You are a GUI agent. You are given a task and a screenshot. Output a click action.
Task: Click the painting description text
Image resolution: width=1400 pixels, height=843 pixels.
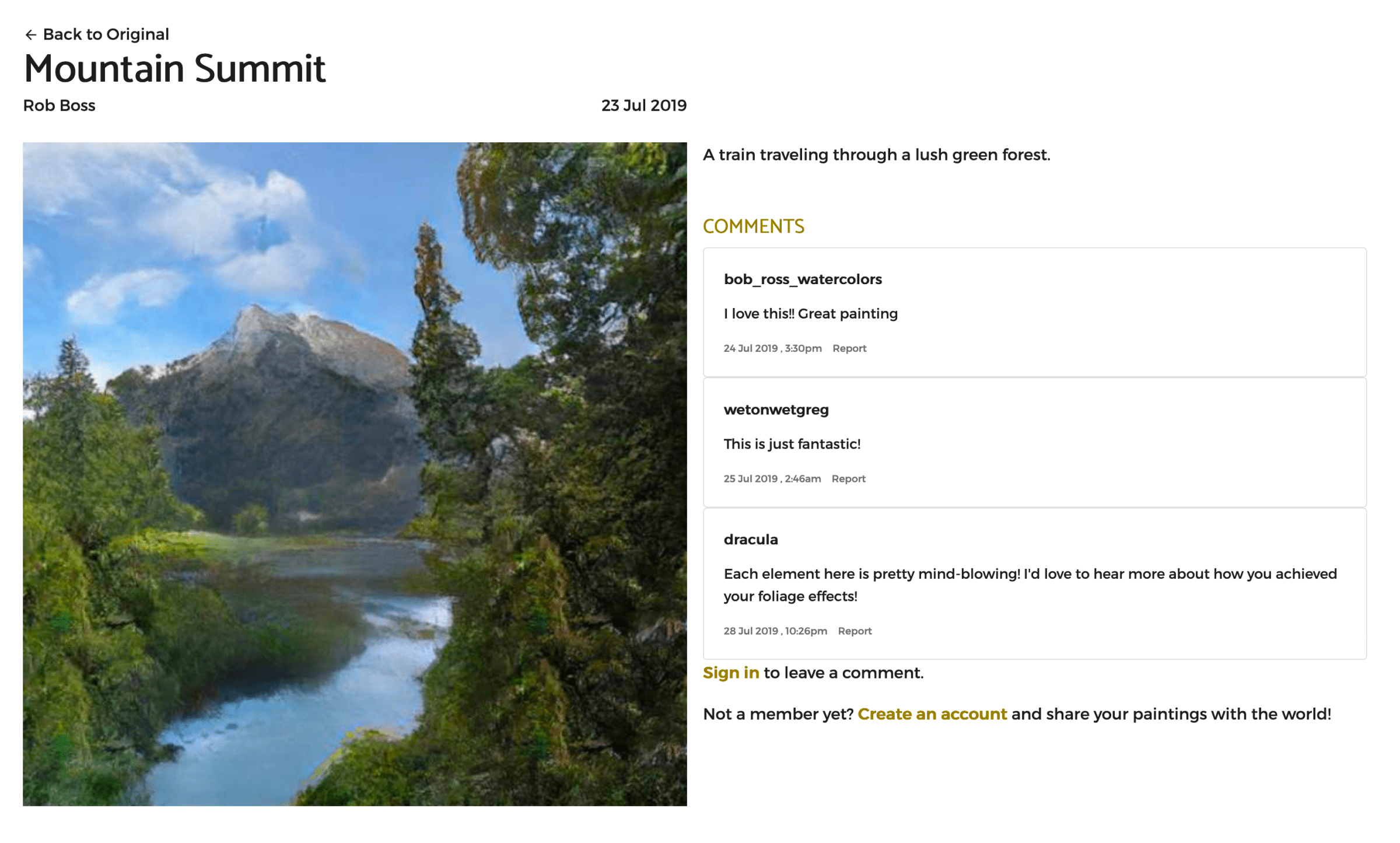876,155
